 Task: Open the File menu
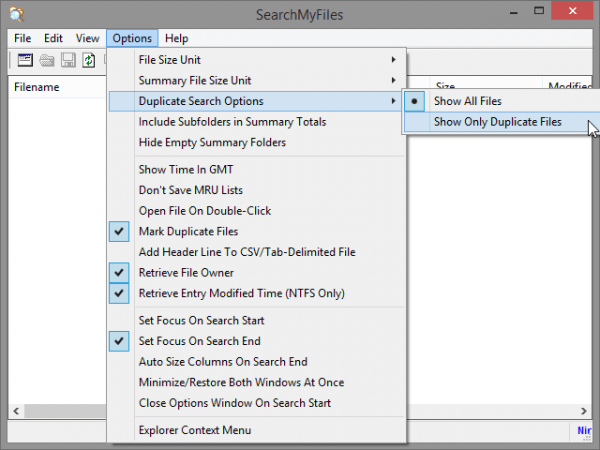tap(23, 38)
